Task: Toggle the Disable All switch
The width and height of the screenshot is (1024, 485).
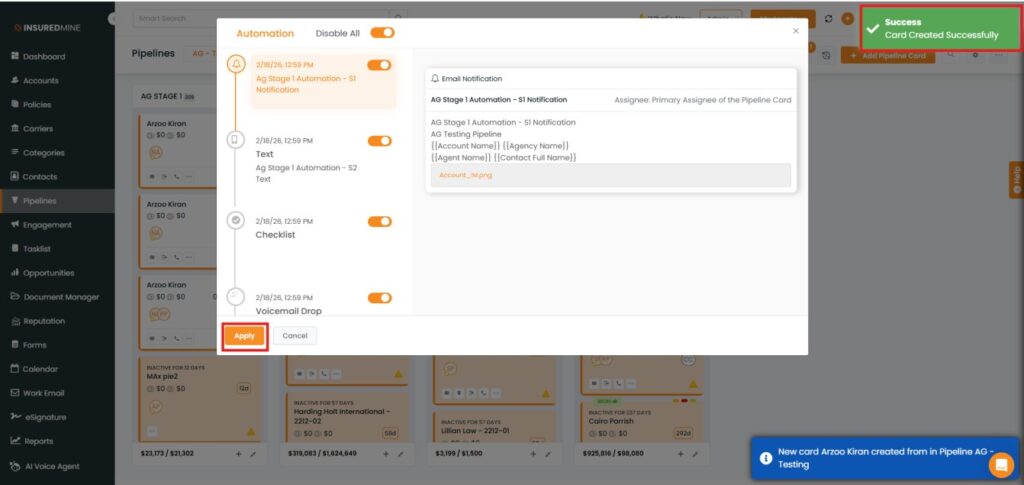Action: tap(382, 33)
